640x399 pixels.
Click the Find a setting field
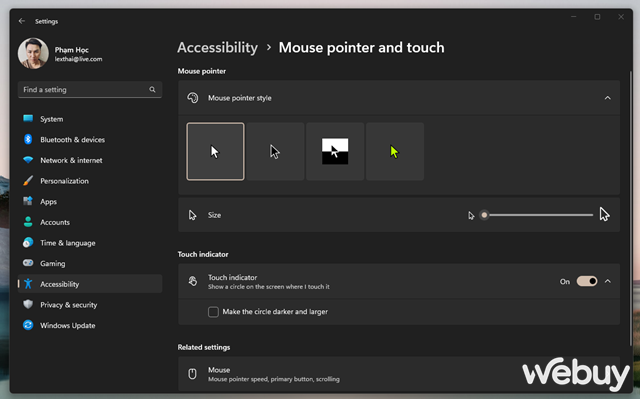[90, 89]
